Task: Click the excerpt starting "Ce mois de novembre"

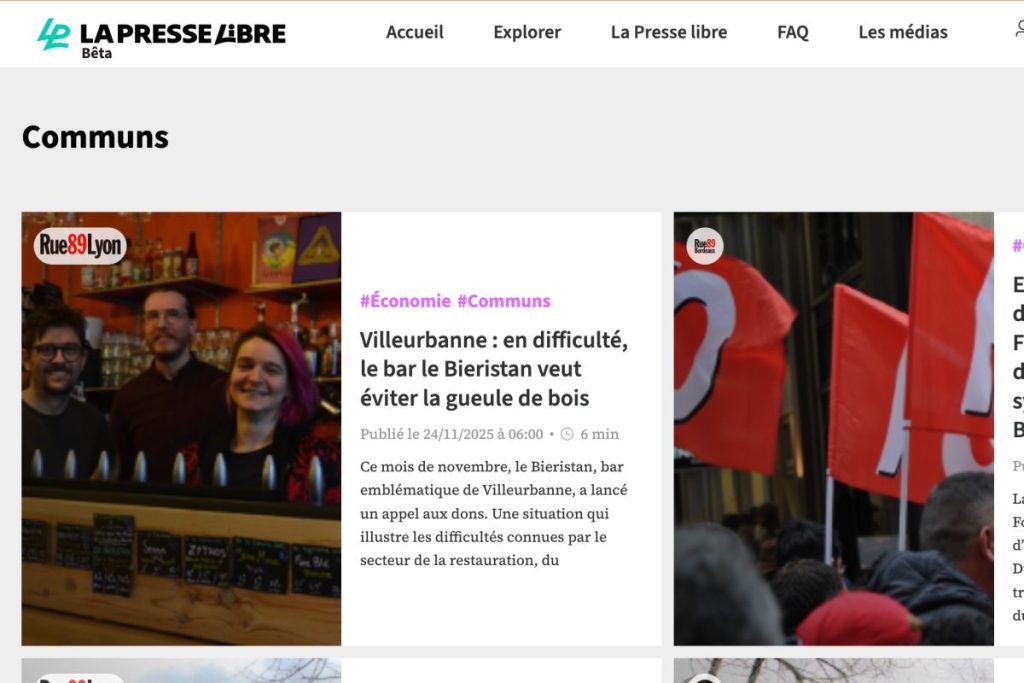Action: pos(493,513)
